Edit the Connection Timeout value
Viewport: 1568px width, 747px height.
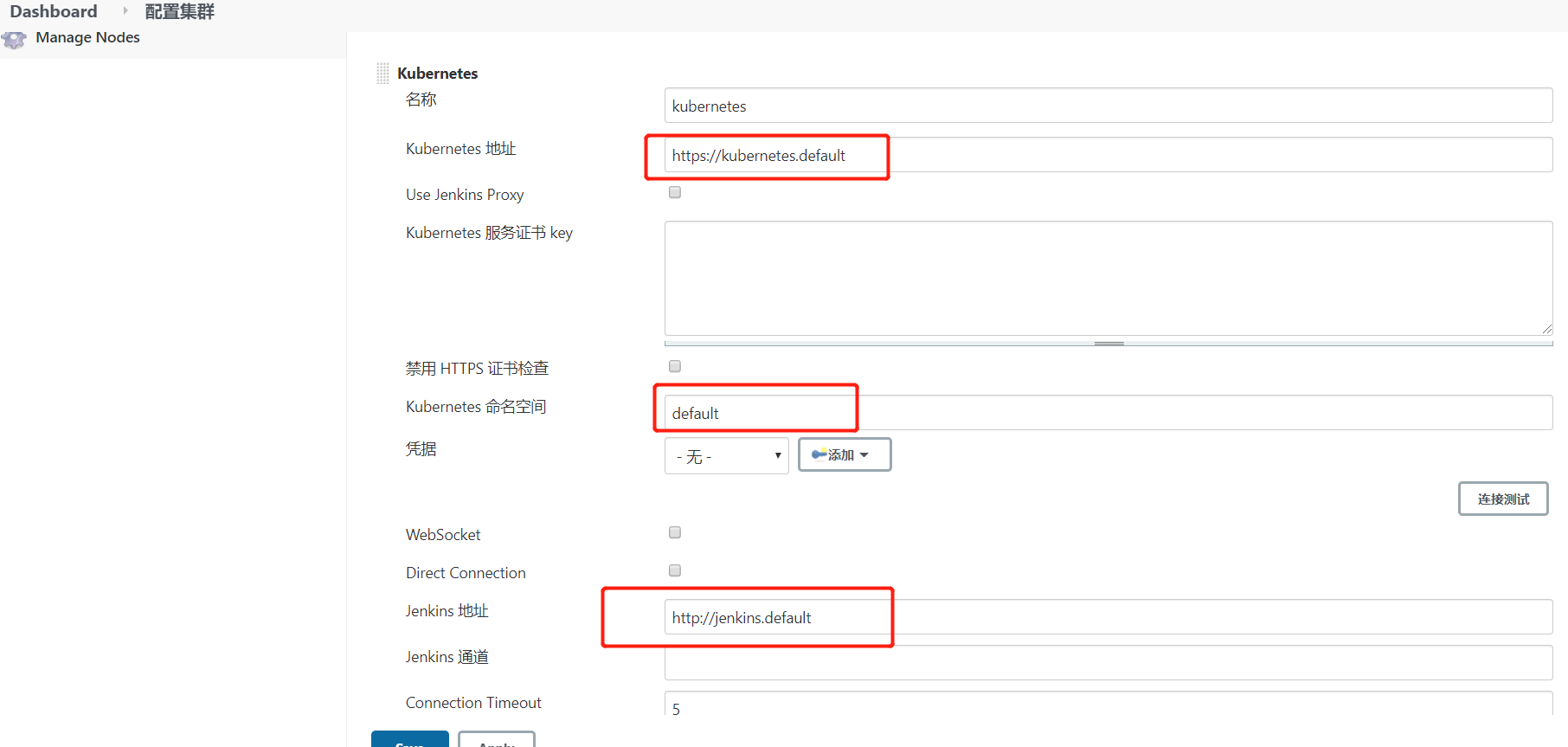(1109, 704)
